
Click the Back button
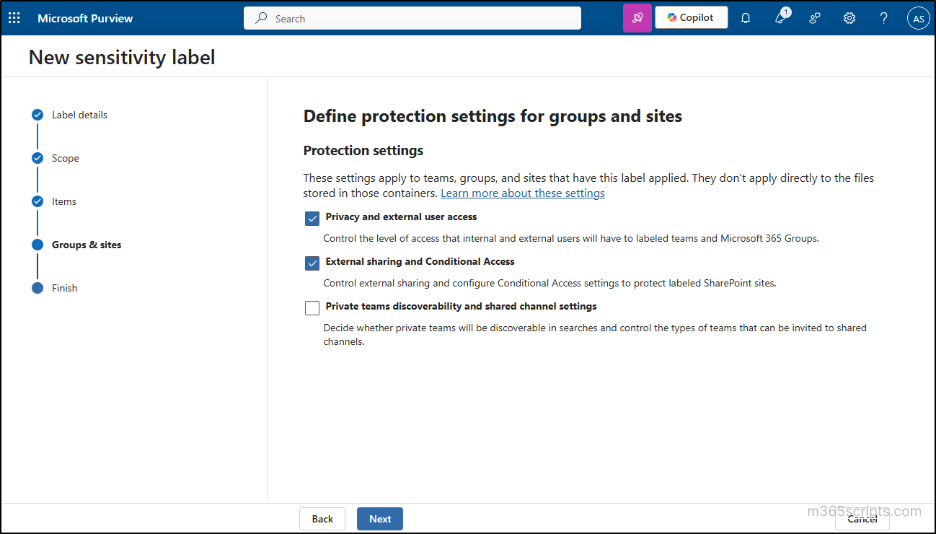[x=322, y=518]
